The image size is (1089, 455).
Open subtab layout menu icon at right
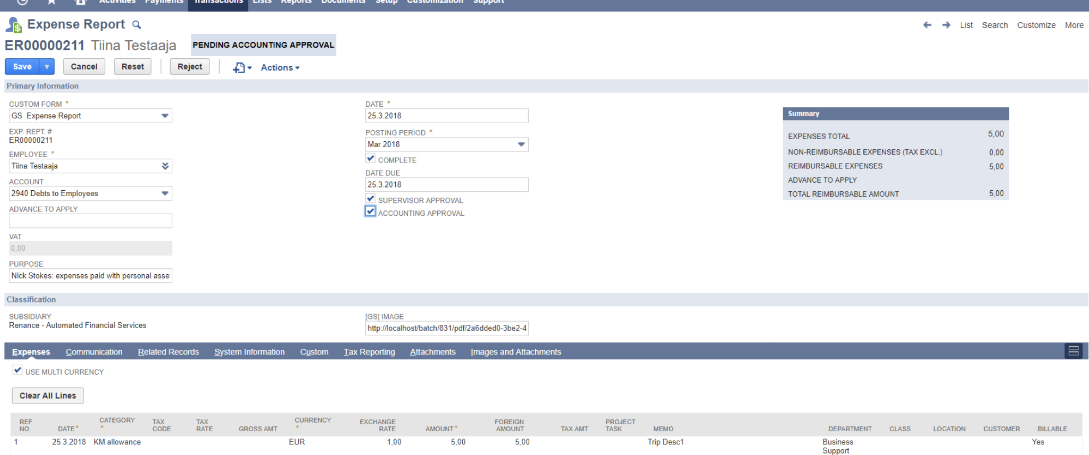[x=1073, y=351]
